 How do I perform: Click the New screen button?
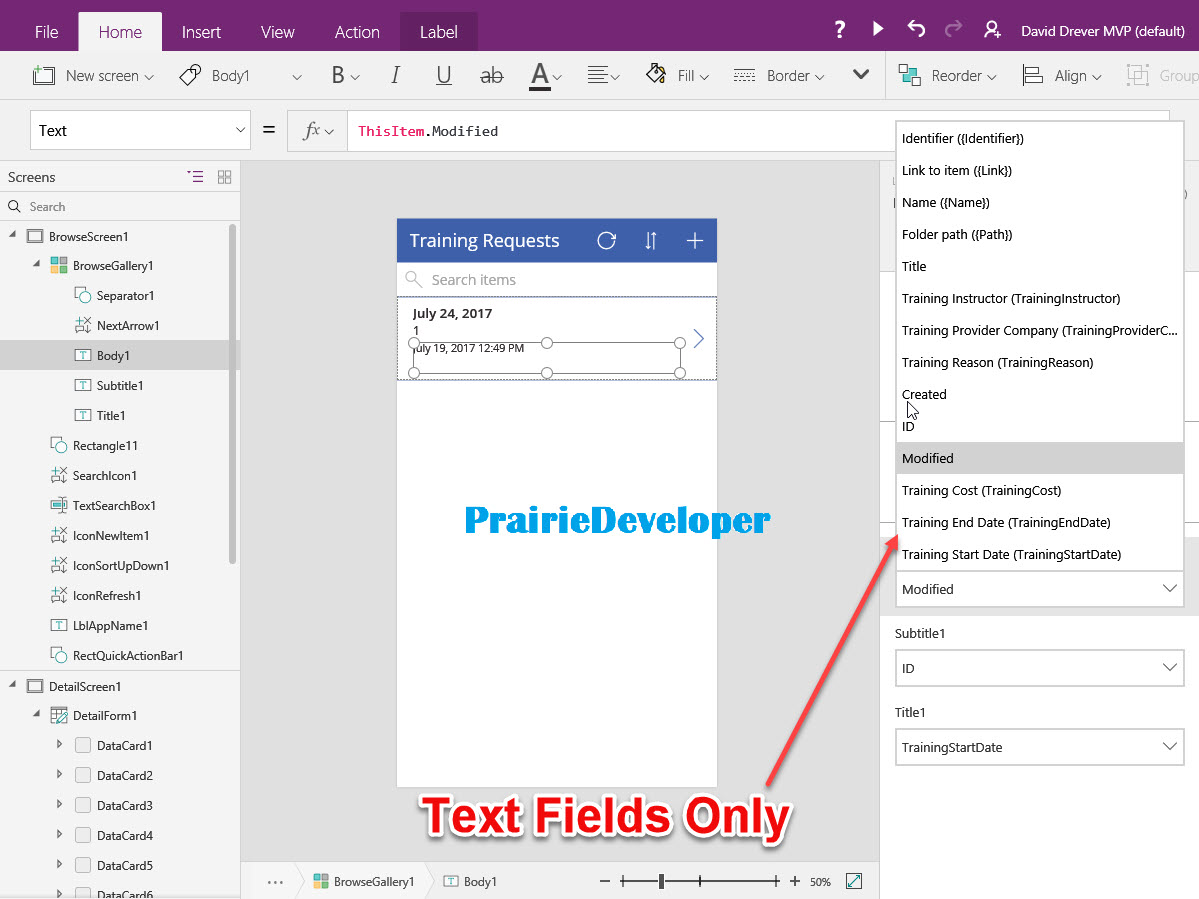pyautogui.click(x=93, y=76)
